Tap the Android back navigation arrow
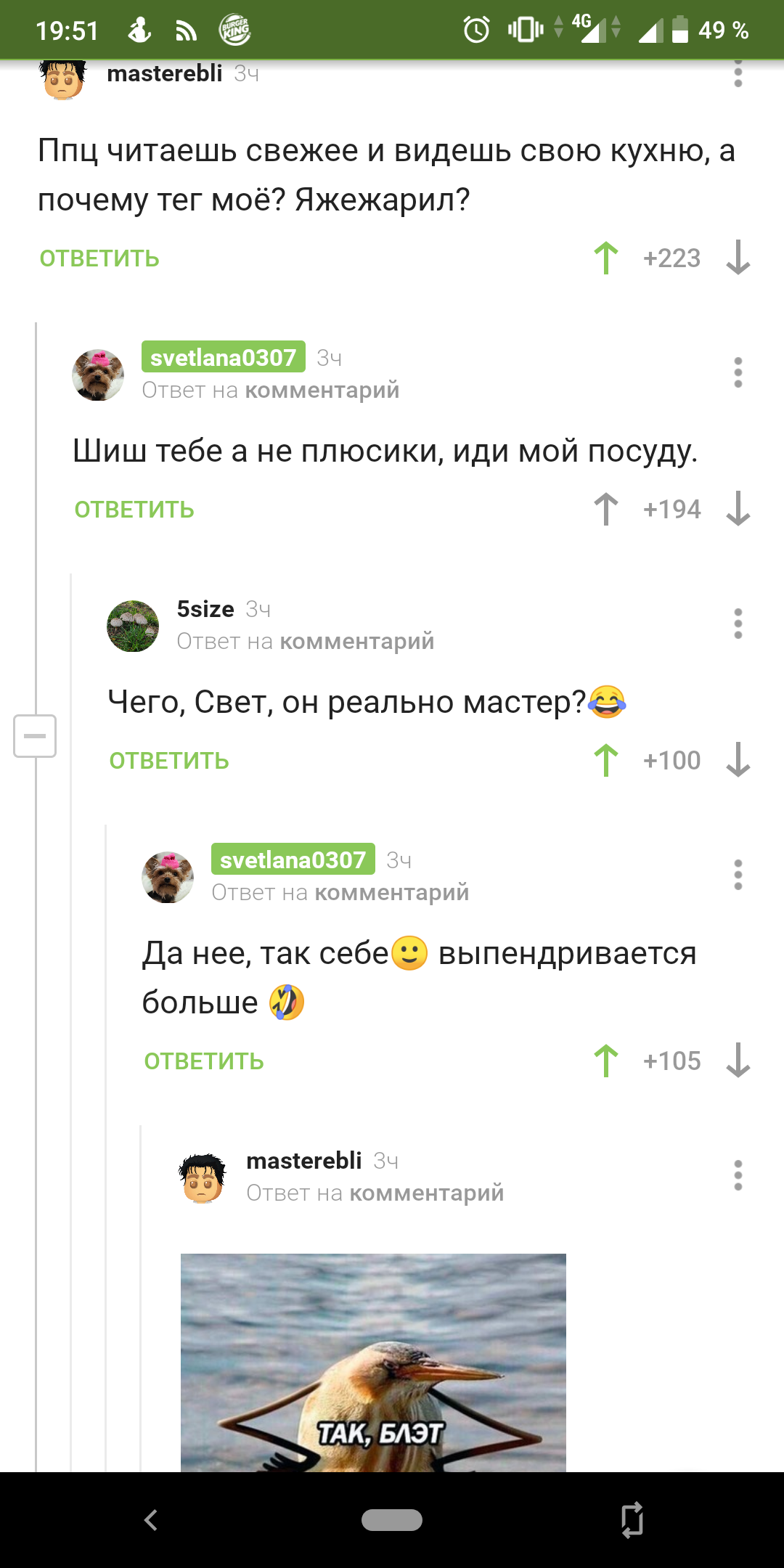 coord(151,1519)
